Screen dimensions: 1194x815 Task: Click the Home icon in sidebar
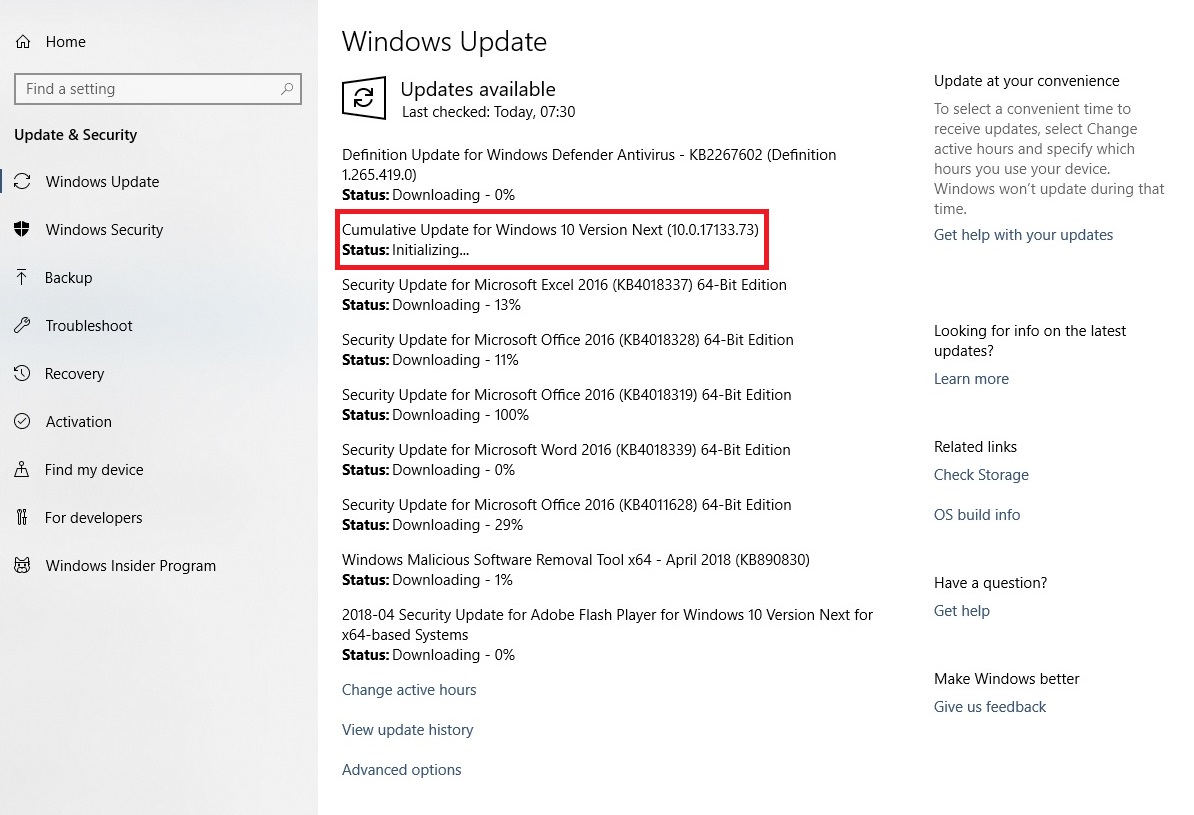pyautogui.click(x=23, y=42)
